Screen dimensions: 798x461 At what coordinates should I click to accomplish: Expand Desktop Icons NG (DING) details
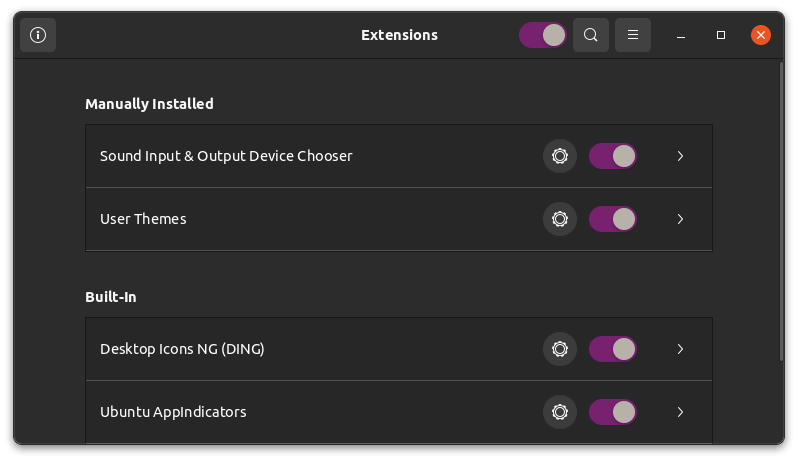pos(680,349)
